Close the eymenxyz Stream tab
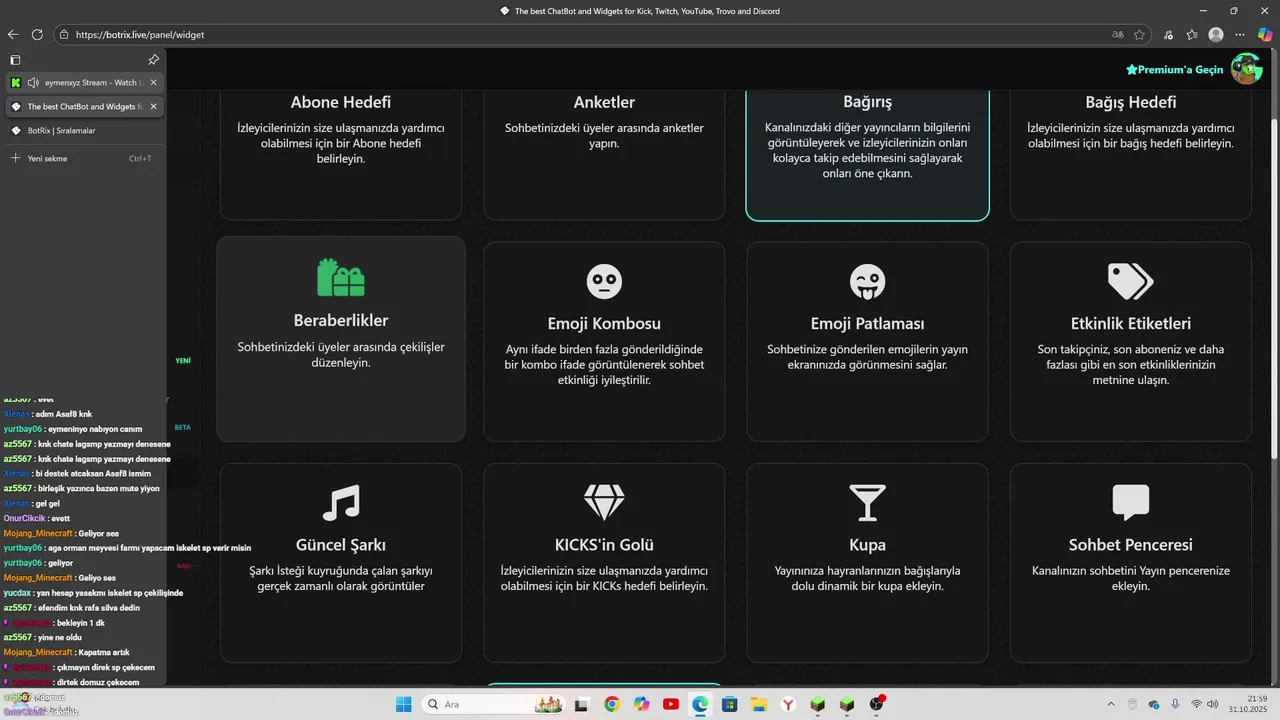1280x720 pixels. pos(153,82)
